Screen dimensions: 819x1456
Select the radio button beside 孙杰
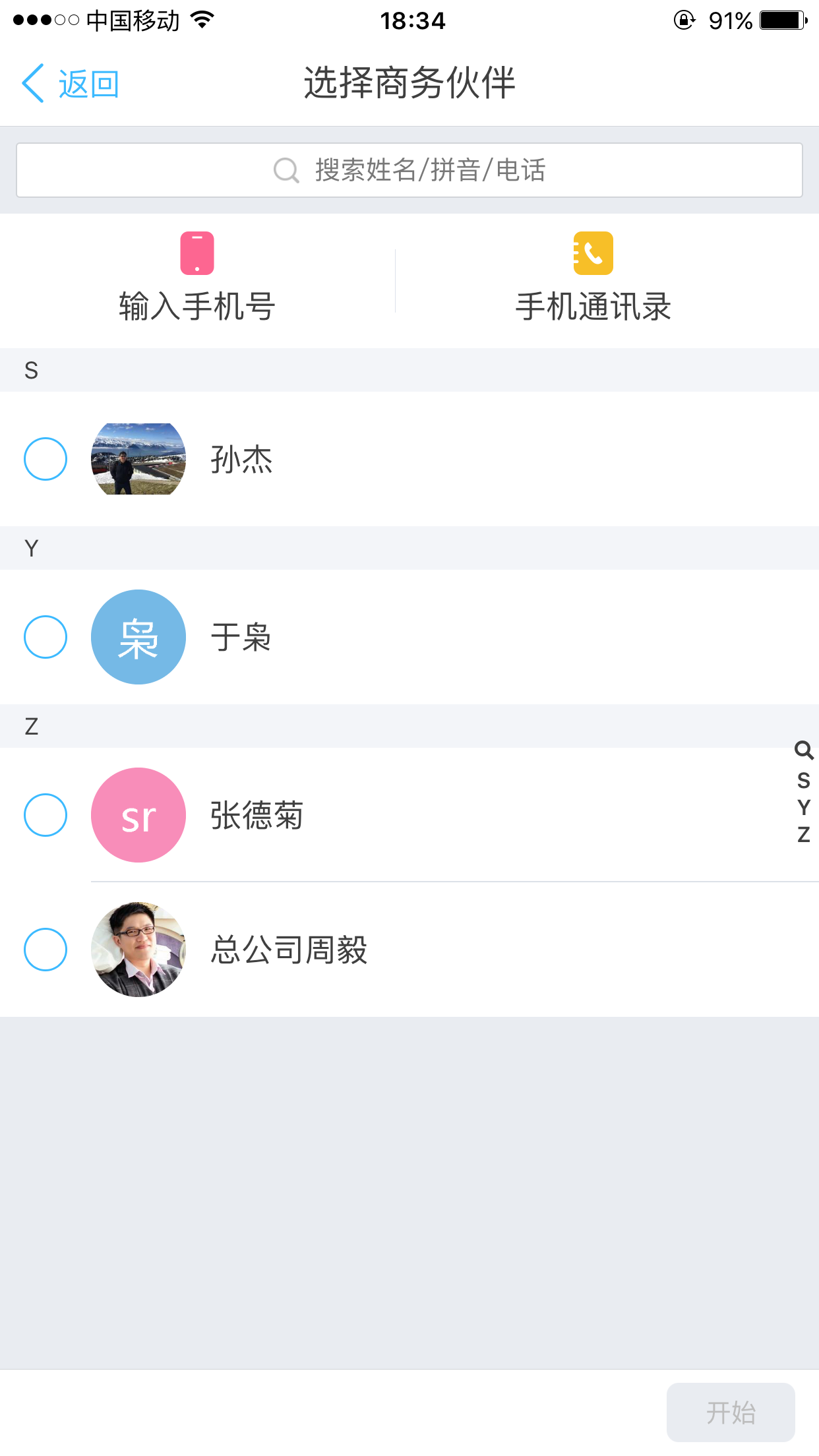[x=45, y=459]
